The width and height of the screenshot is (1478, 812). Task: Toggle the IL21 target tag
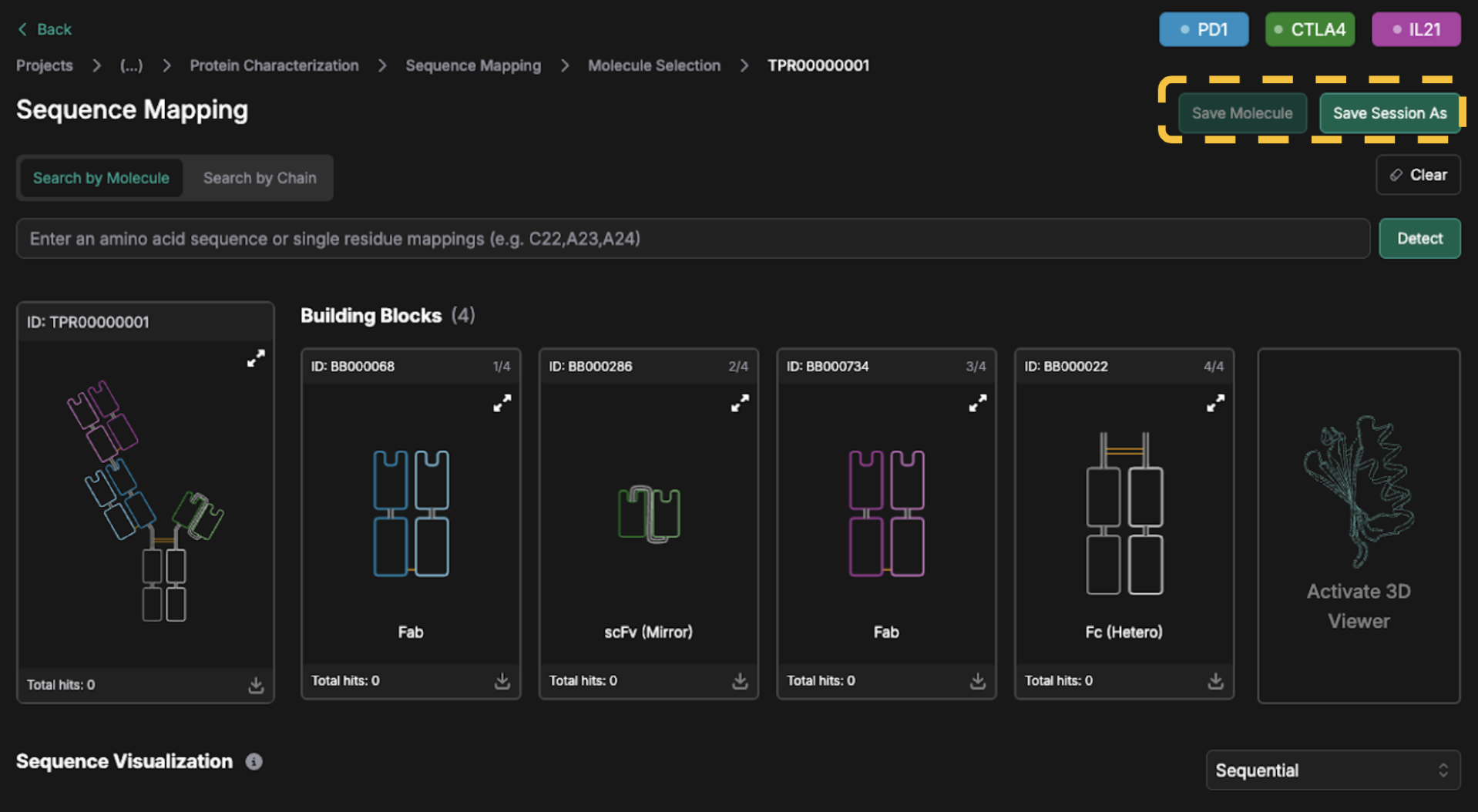pos(1416,29)
